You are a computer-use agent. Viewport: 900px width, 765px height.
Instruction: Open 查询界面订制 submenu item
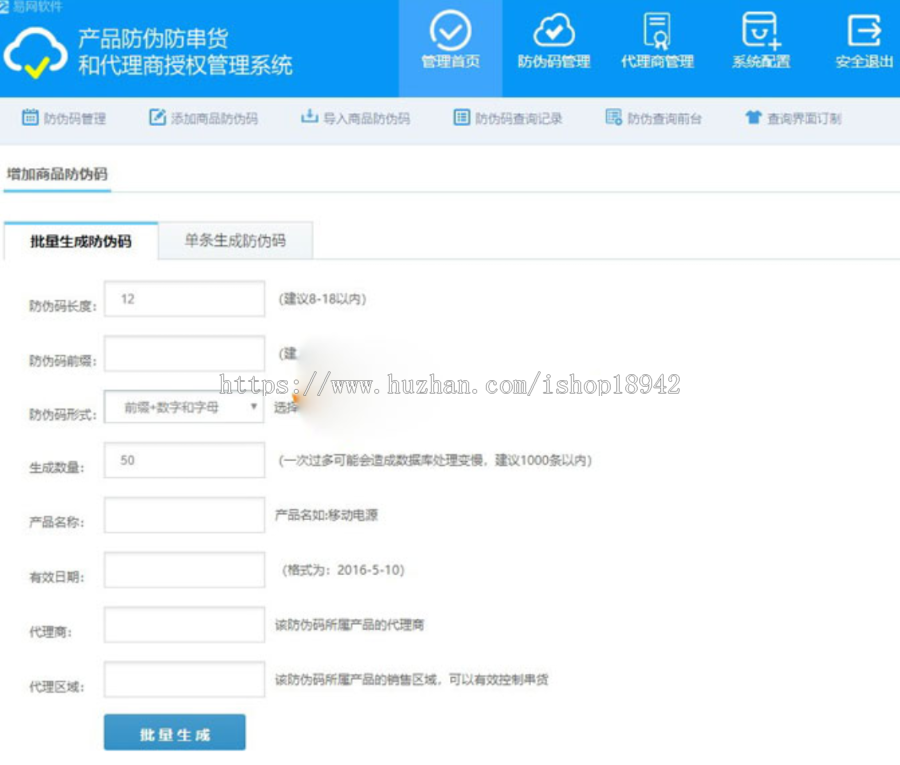pos(805,119)
